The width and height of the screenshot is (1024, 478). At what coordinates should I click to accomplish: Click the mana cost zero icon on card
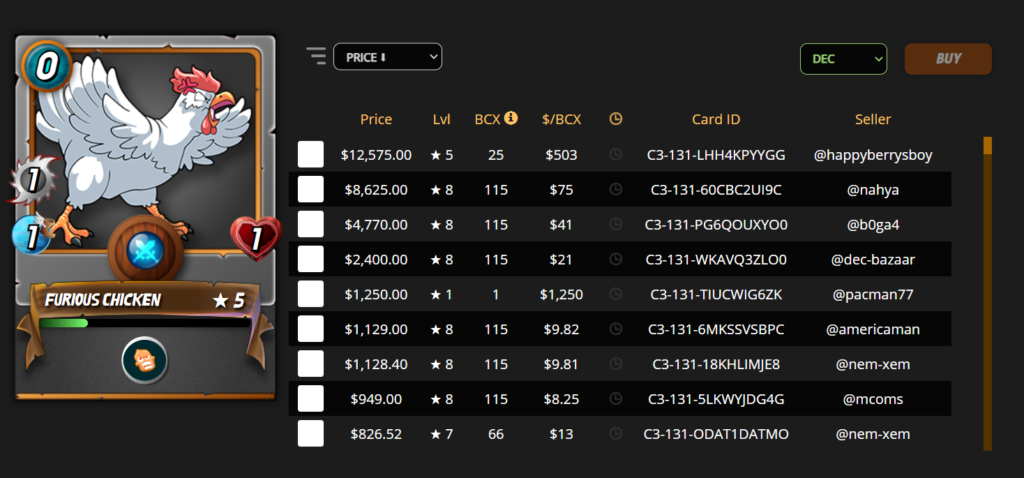[x=42, y=66]
